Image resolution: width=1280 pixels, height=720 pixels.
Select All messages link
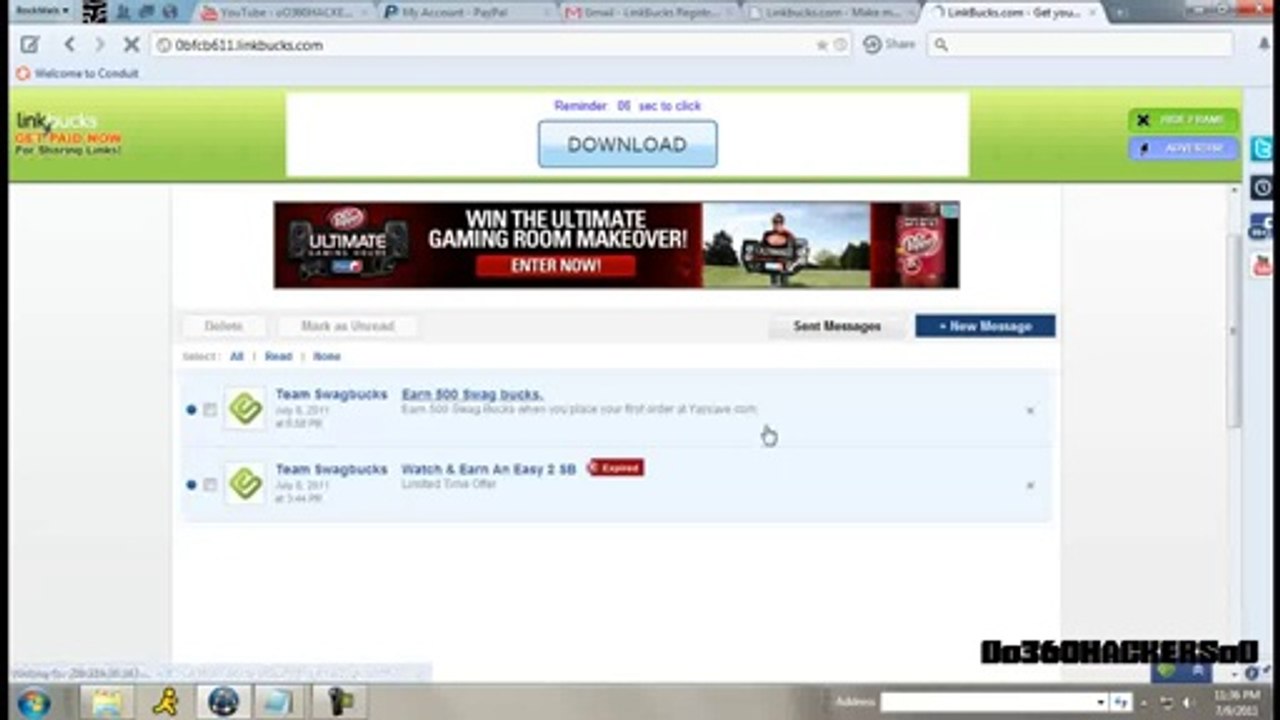(237, 356)
